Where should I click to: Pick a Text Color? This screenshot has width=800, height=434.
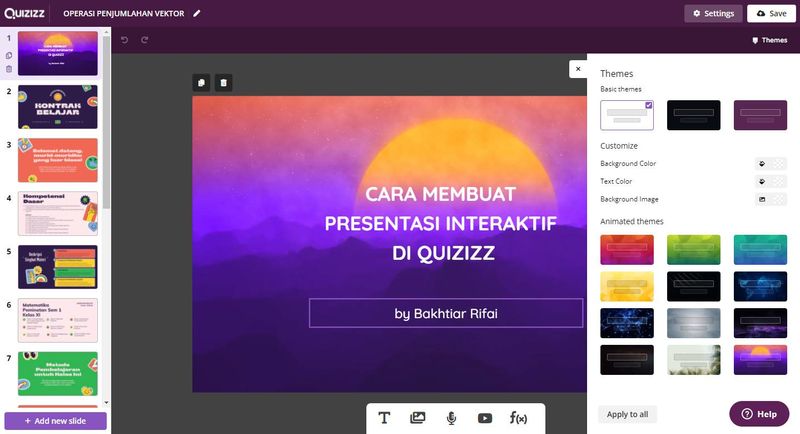click(x=770, y=182)
